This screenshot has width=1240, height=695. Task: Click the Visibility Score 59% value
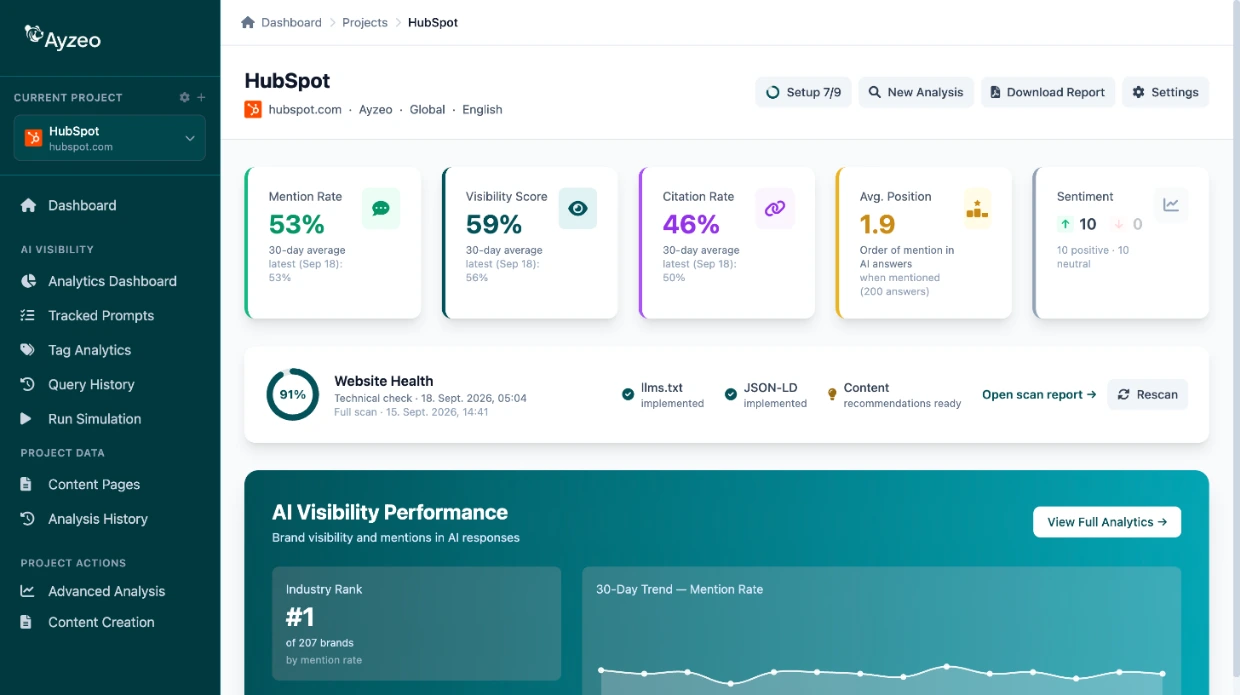click(494, 224)
